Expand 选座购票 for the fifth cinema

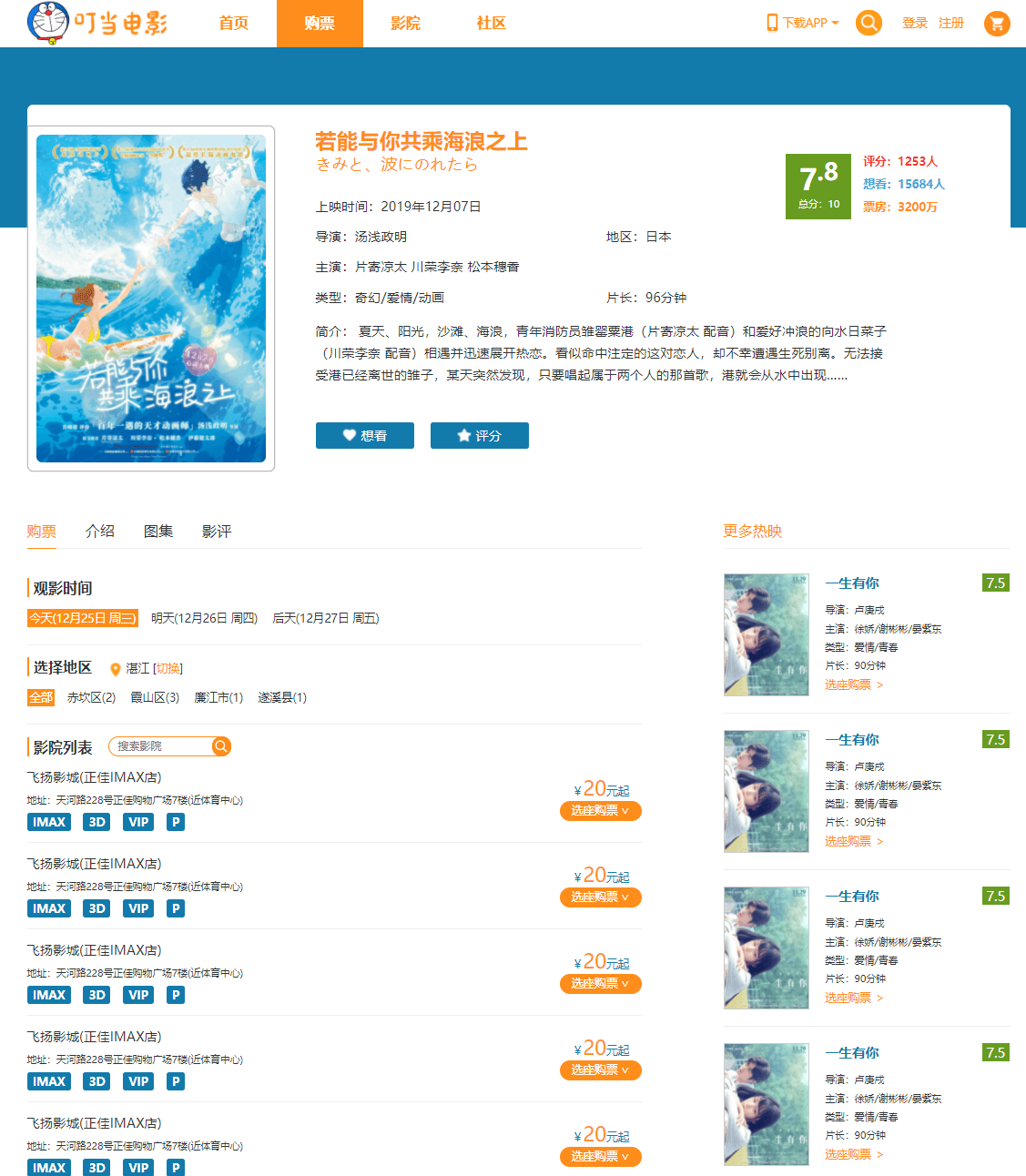tap(601, 1156)
